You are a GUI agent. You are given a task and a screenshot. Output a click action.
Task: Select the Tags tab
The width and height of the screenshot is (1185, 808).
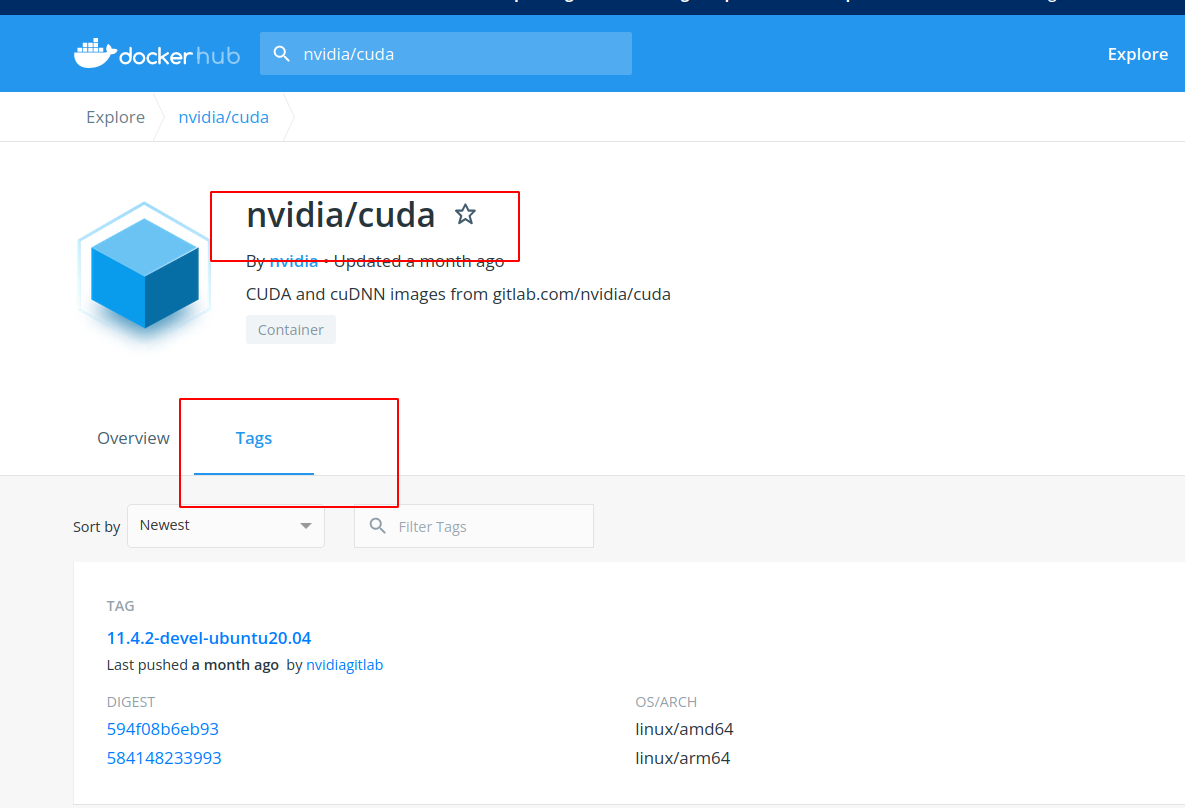(x=254, y=438)
